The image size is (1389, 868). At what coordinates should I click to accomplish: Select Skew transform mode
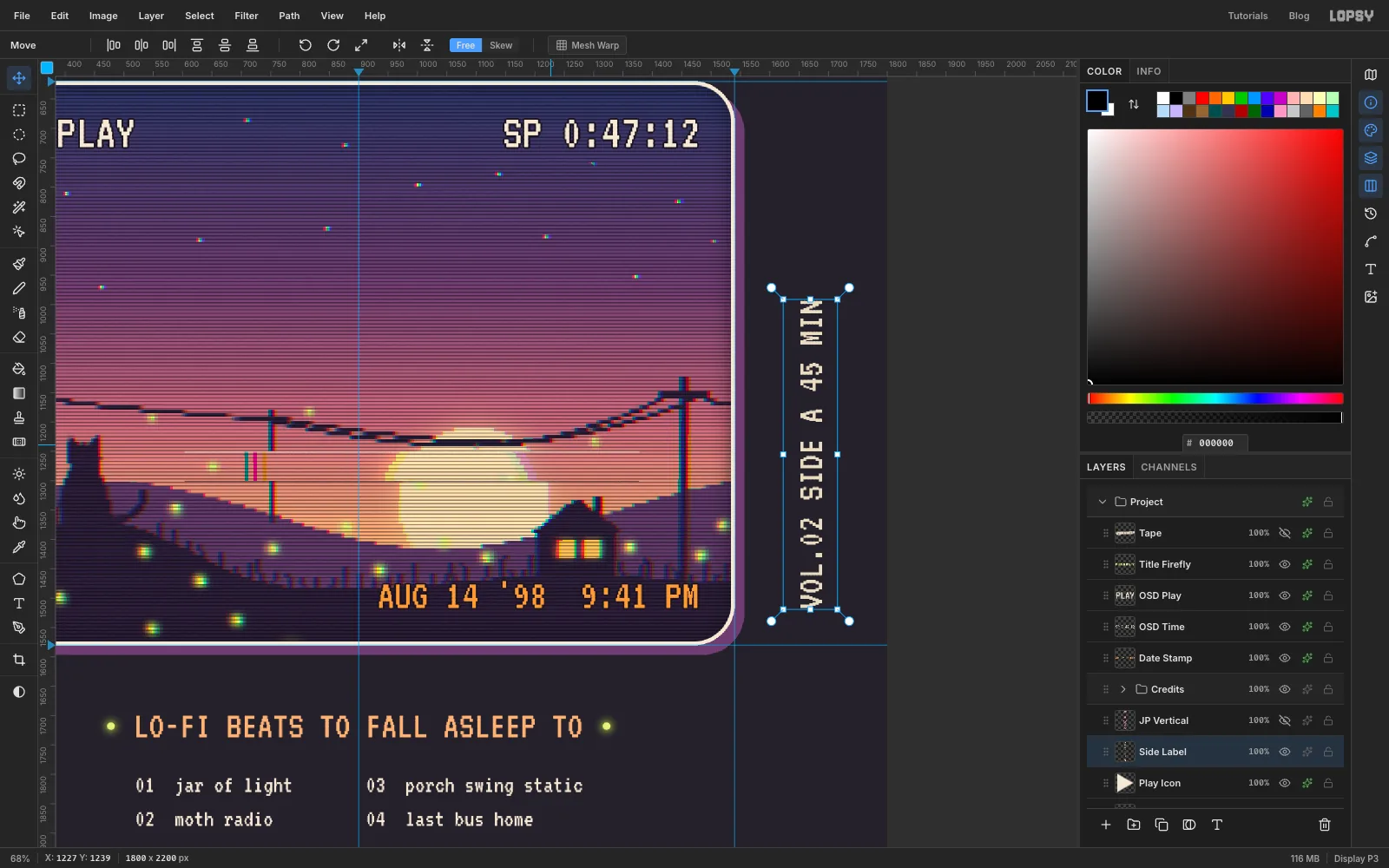(501, 45)
